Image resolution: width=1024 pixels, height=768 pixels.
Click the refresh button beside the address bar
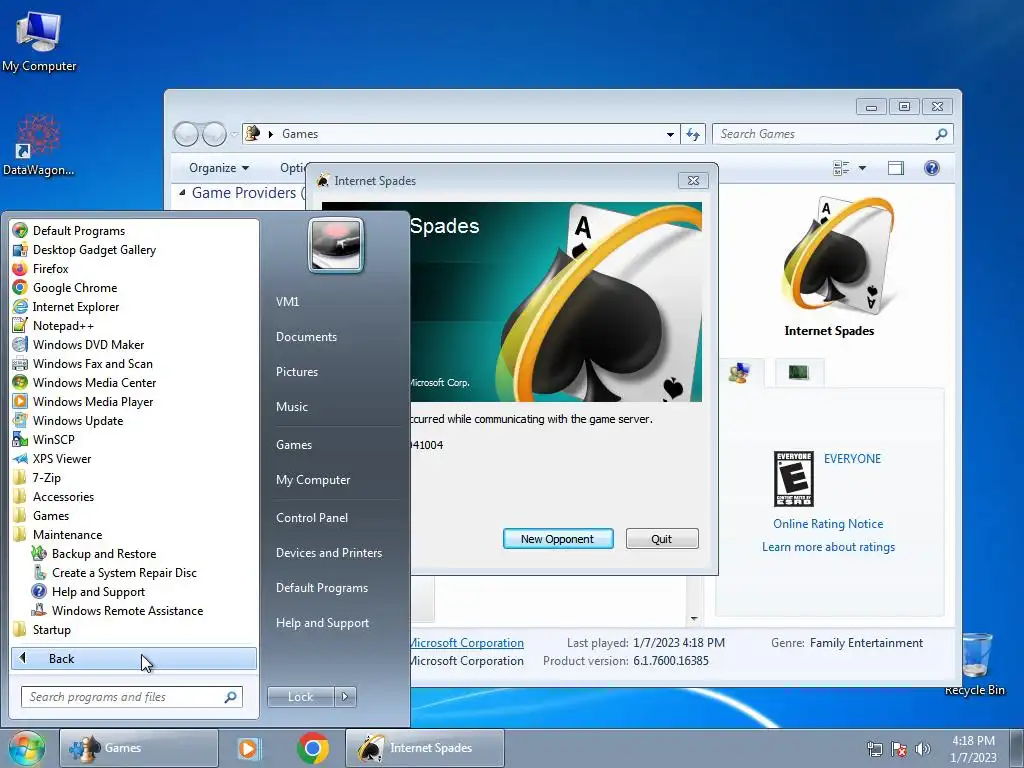(x=692, y=134)
